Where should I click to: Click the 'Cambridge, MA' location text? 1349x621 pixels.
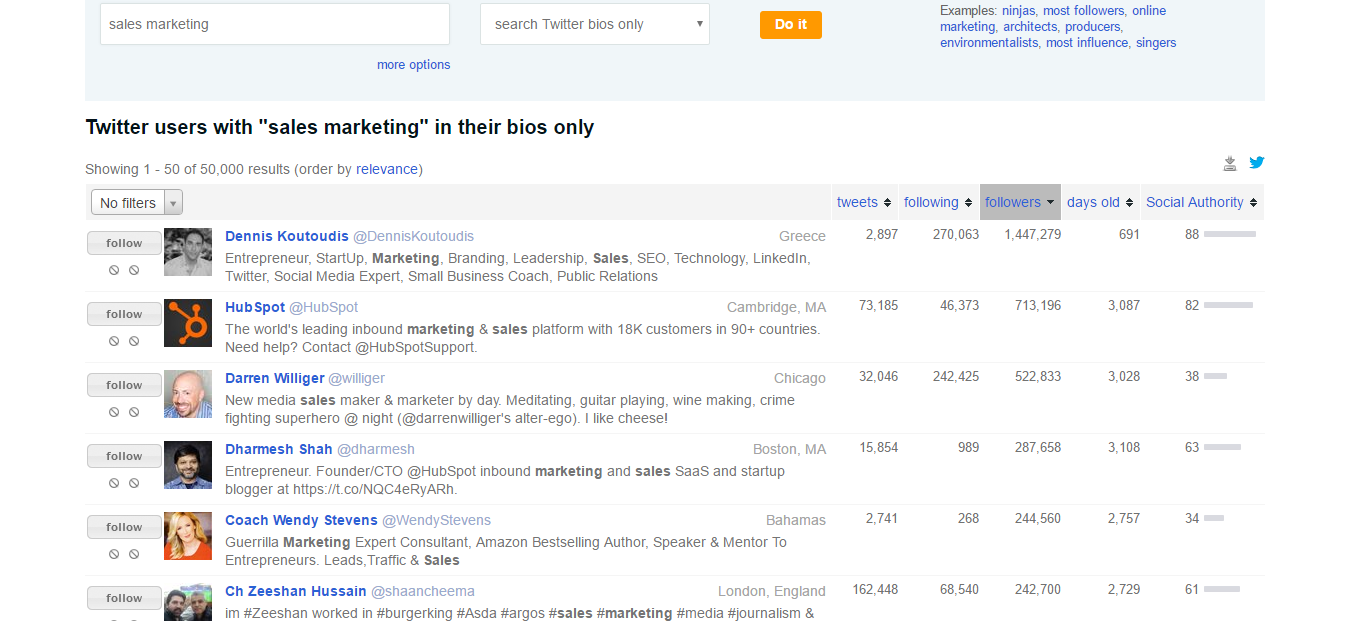pyautogui.click(x=777, y=307)
